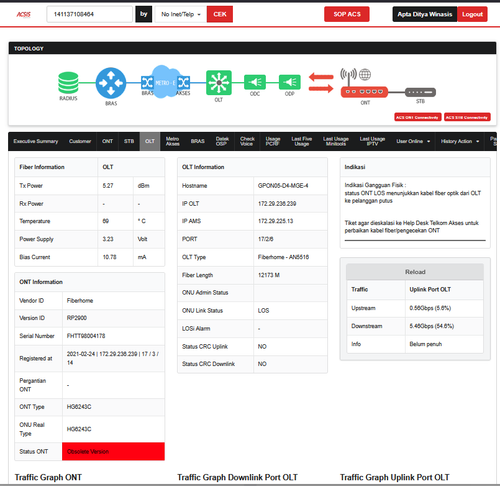Click the Power Supply value 3.23
Viewport: 500px width, 486px height.
[x=108, y=239]
